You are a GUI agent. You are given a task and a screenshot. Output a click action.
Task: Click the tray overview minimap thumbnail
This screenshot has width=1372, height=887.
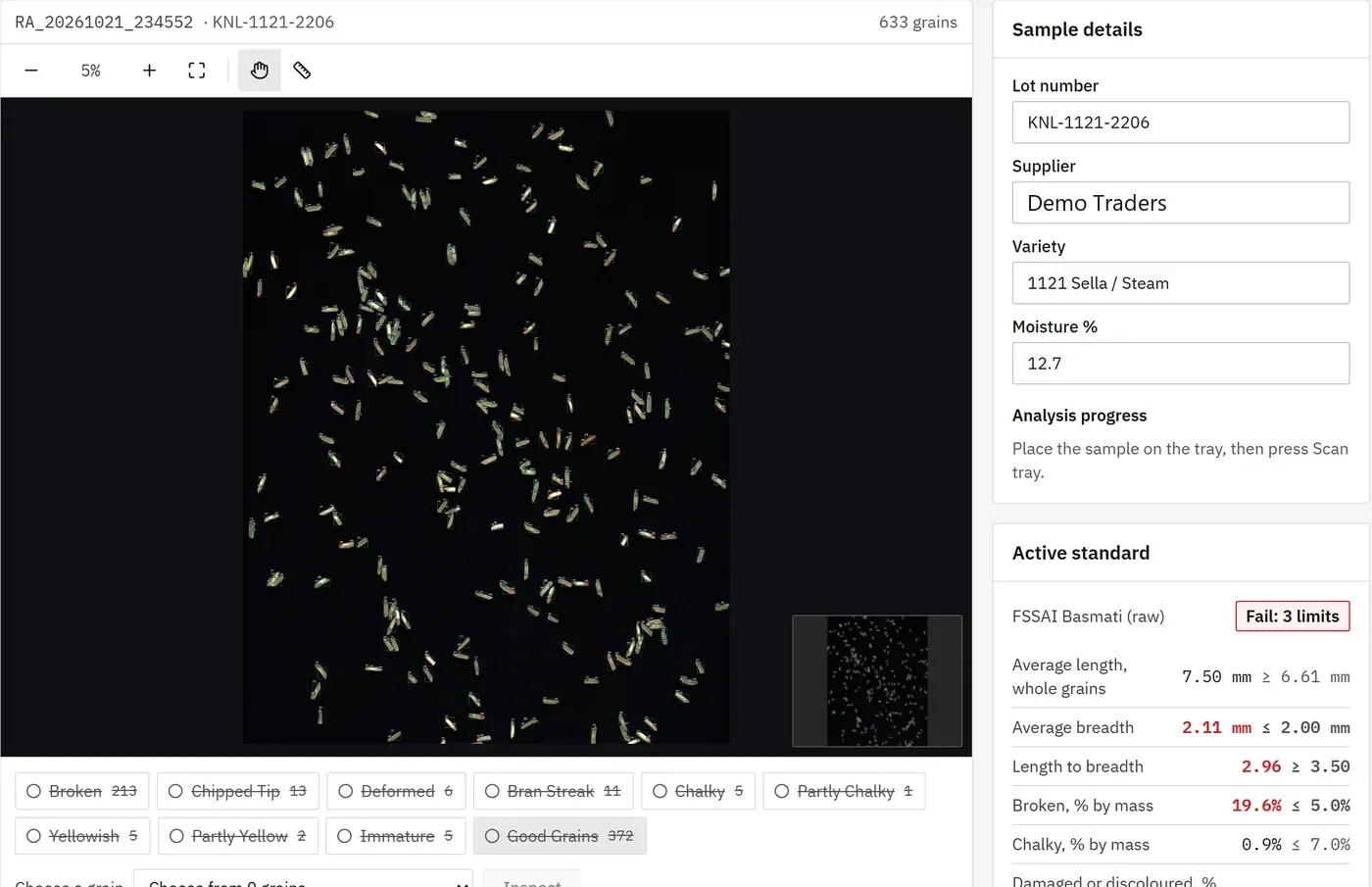click(877, 681)
